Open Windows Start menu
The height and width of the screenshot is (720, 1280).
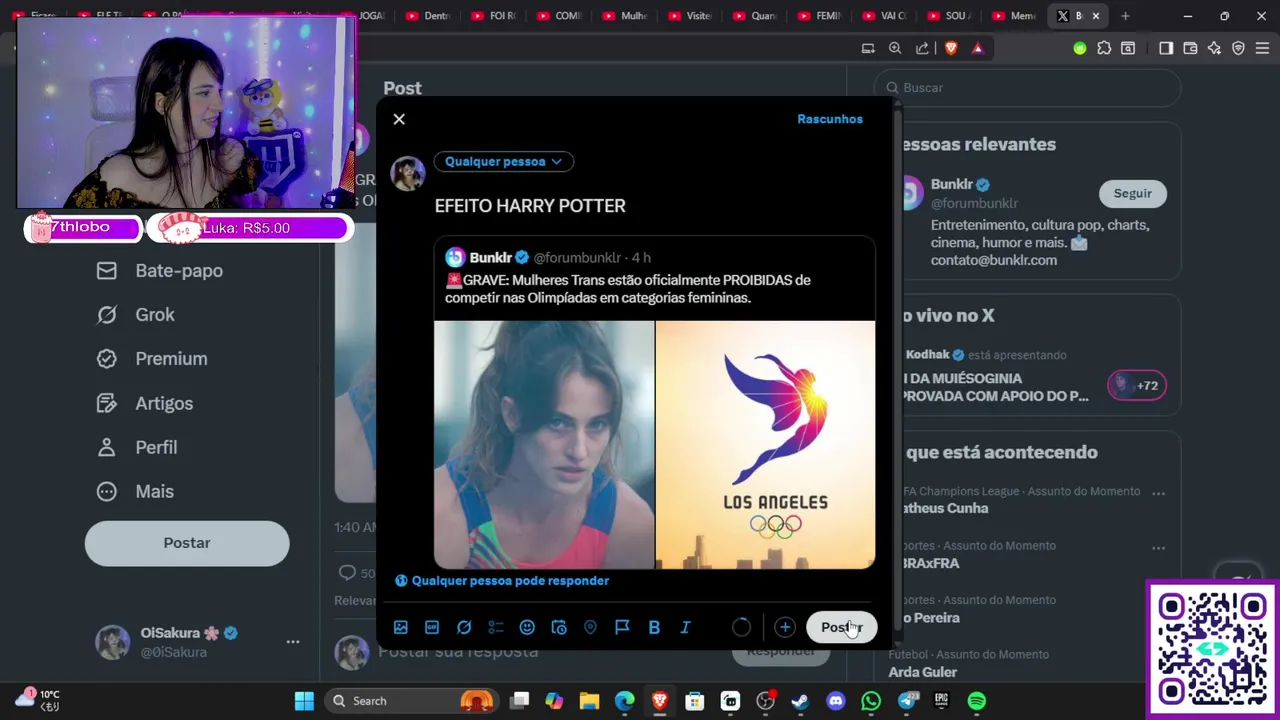pos(304,701)
